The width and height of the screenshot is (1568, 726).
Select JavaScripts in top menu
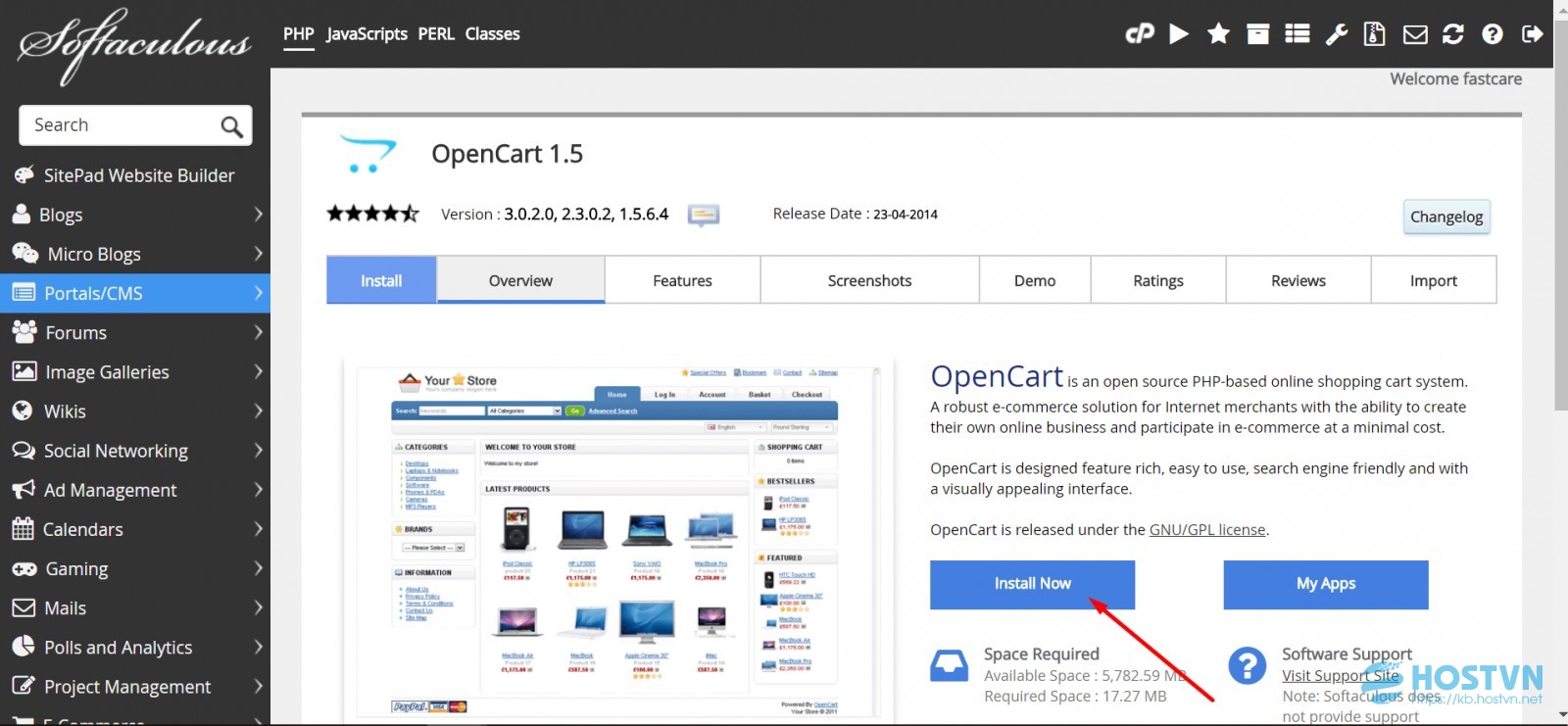367,34
